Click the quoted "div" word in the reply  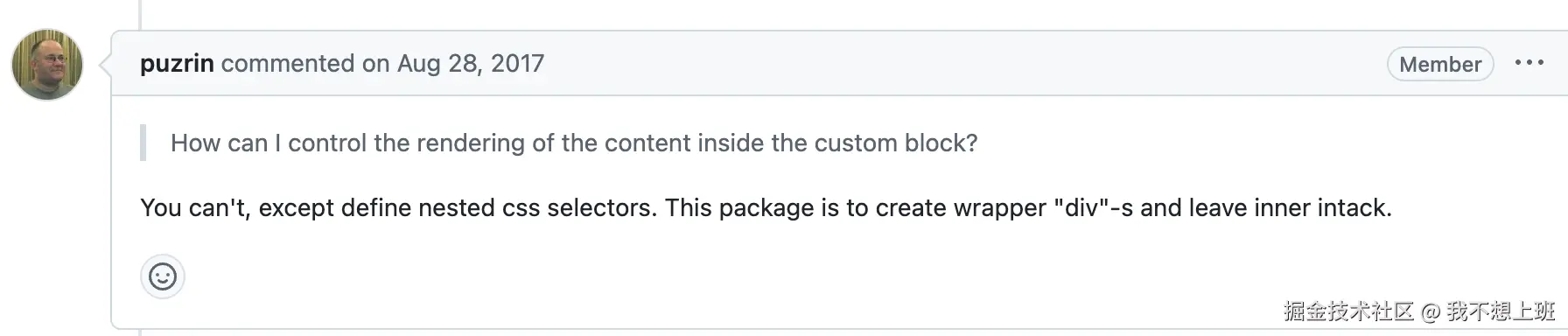[1080, 207]
